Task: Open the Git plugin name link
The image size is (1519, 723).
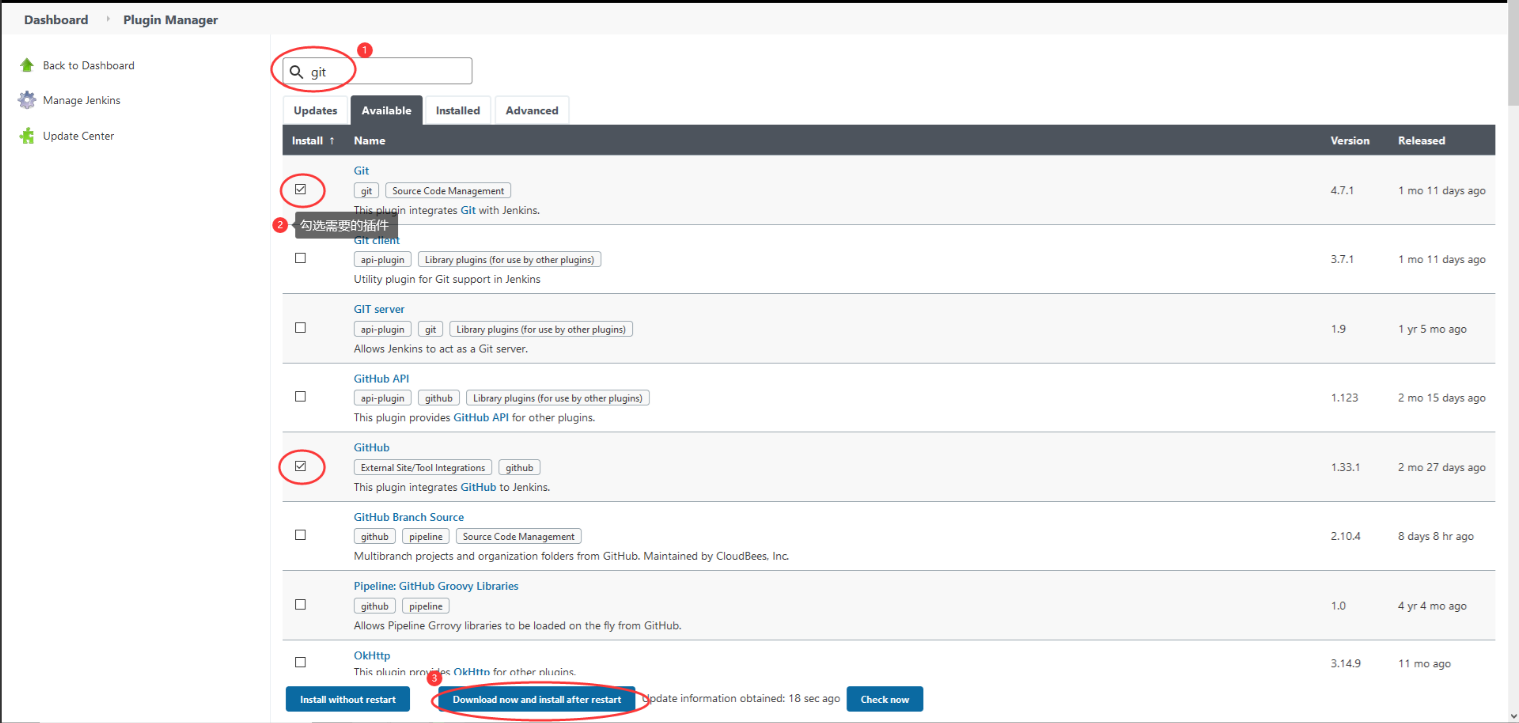Action: [x=361, y=171]
